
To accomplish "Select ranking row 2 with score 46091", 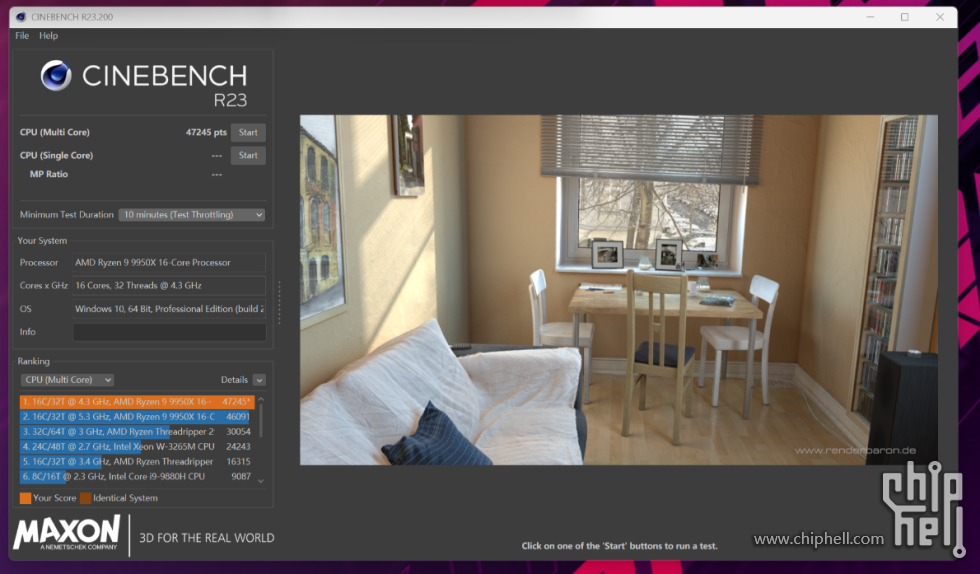I will (137, 416).
